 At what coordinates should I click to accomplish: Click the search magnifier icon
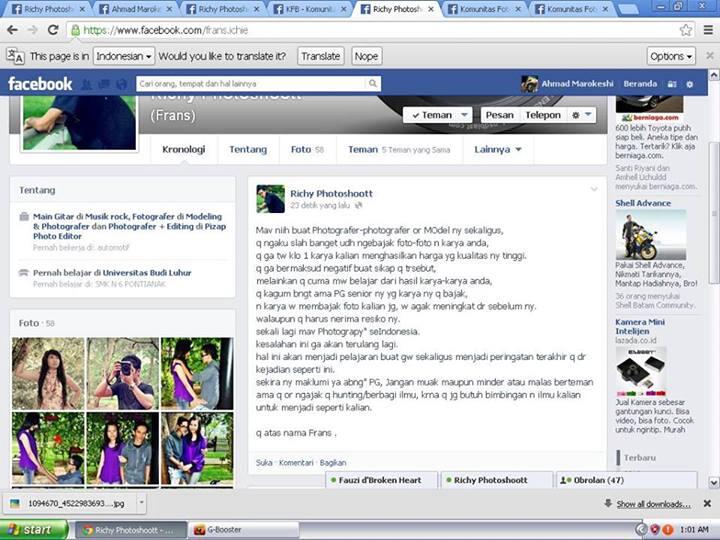pyautogui.click(x=373, y=84)
